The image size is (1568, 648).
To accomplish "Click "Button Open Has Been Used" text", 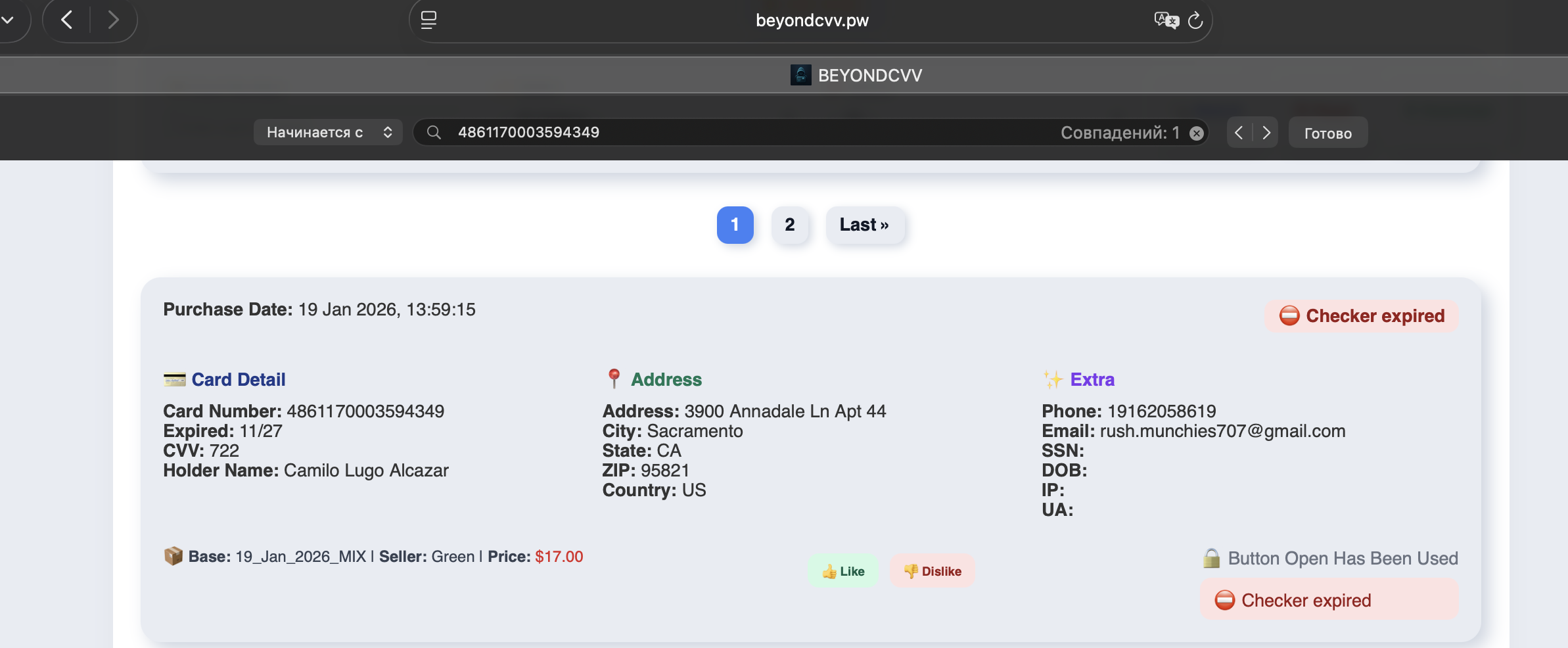I will pyautogui.click(x=1343, y=559).
